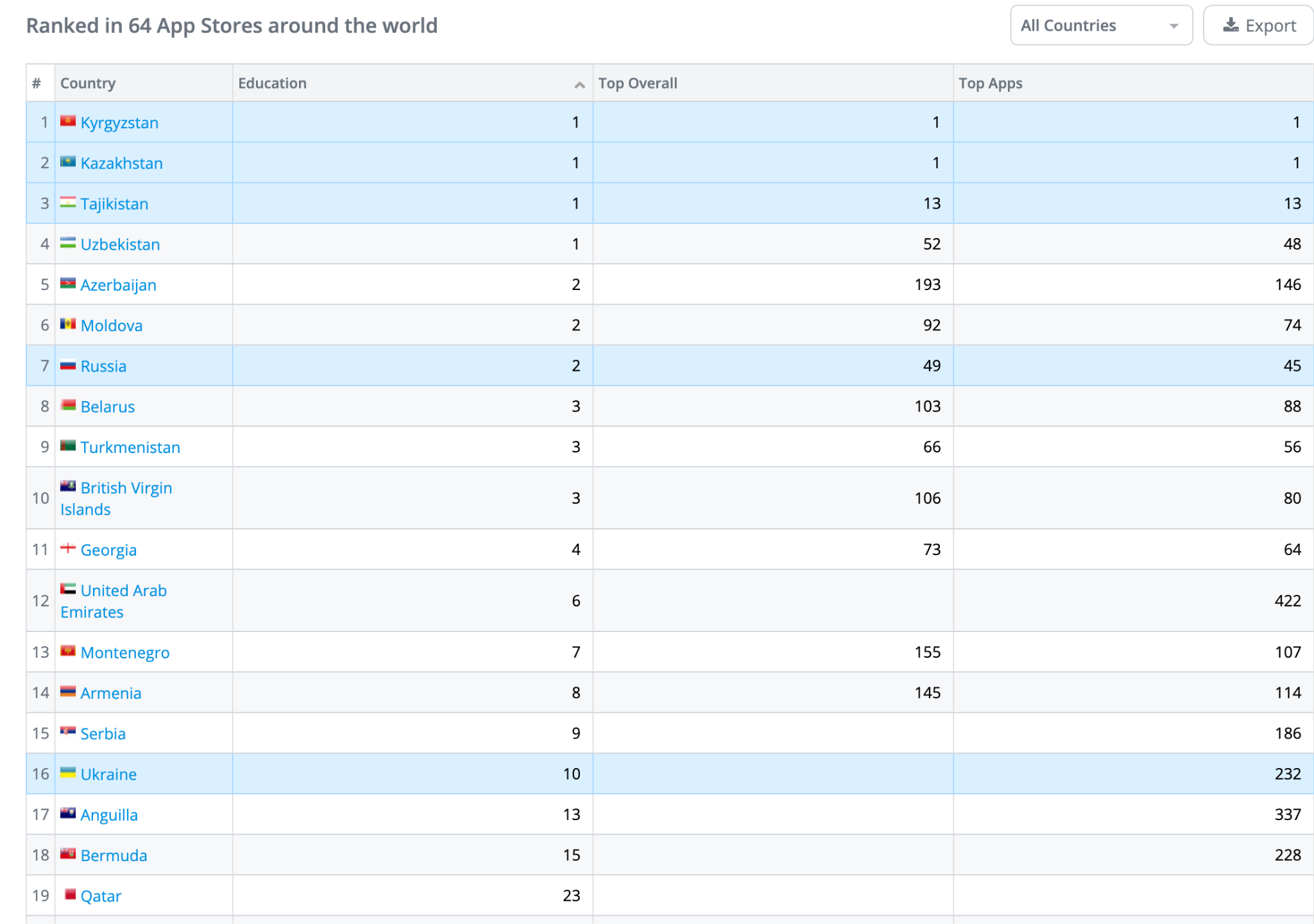Viewport: 1314px width, 924px height.
Task: Open the Montenegro country link
Action: coord(125,653)
